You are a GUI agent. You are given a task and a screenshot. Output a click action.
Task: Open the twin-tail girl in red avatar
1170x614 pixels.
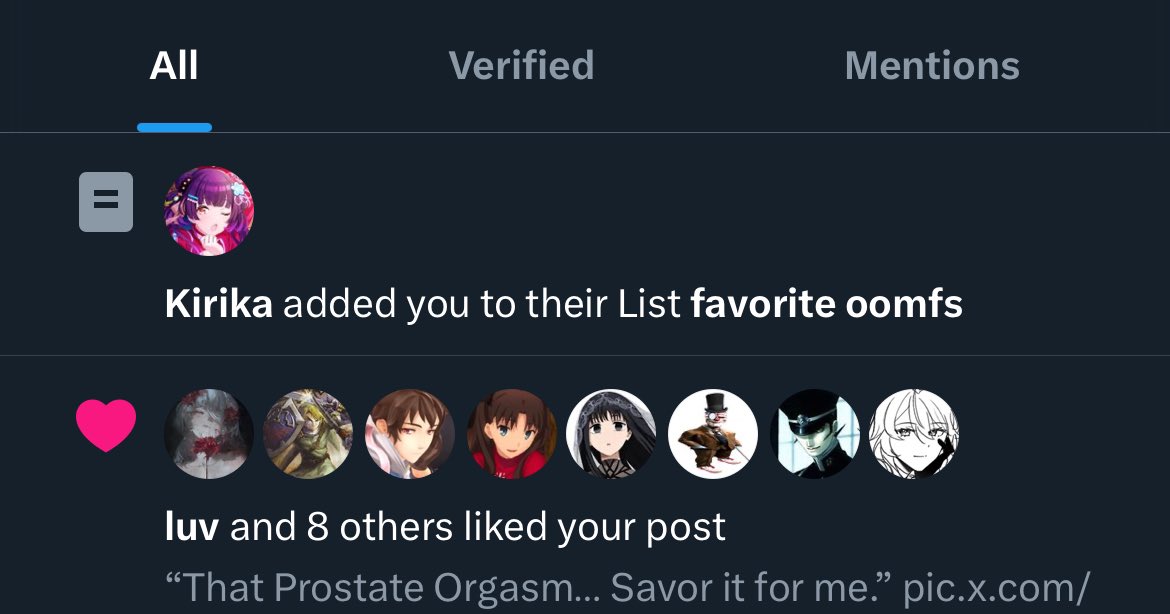511,433
